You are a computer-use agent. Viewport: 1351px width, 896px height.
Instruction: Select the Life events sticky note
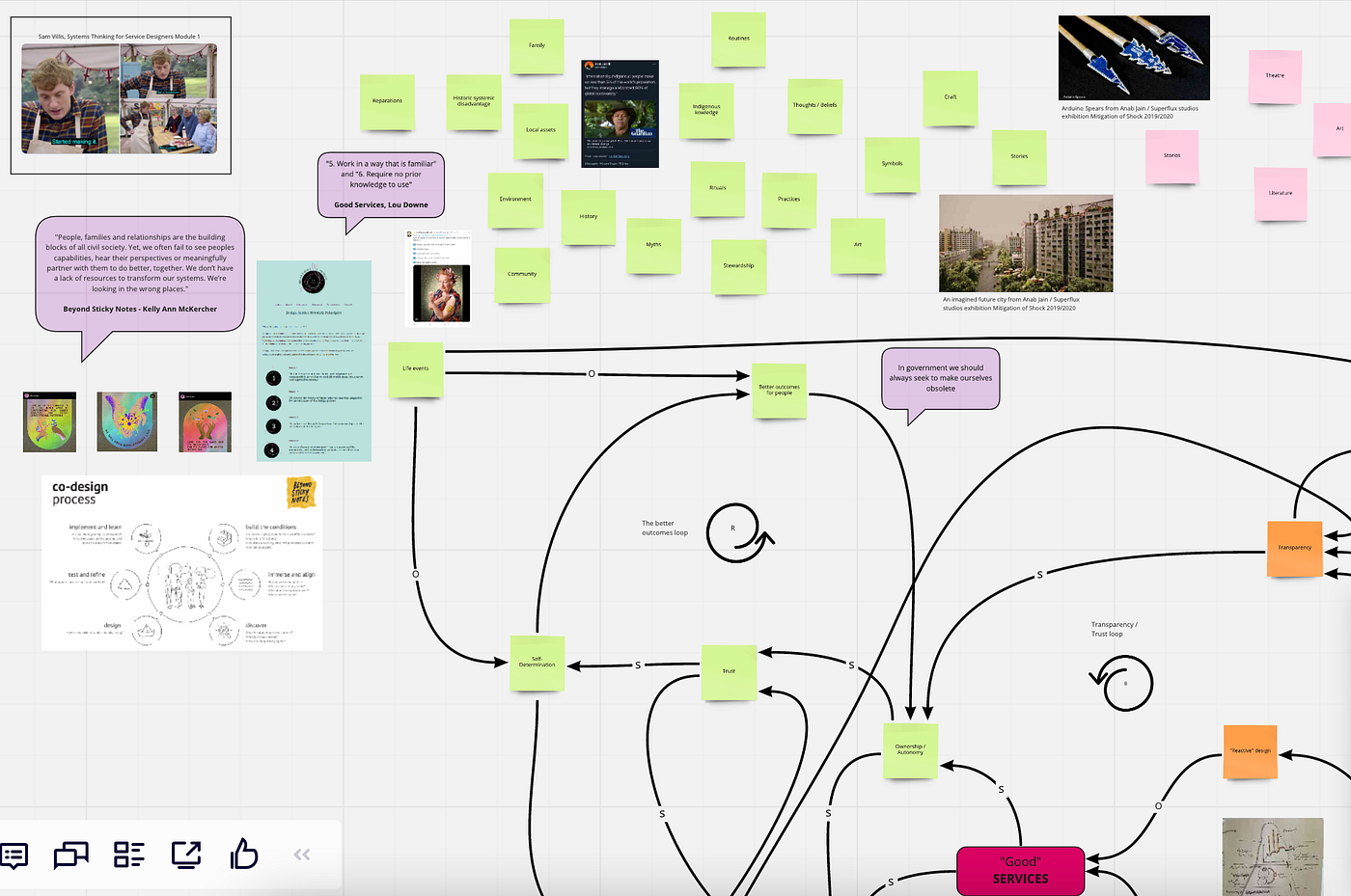(415, 368)
